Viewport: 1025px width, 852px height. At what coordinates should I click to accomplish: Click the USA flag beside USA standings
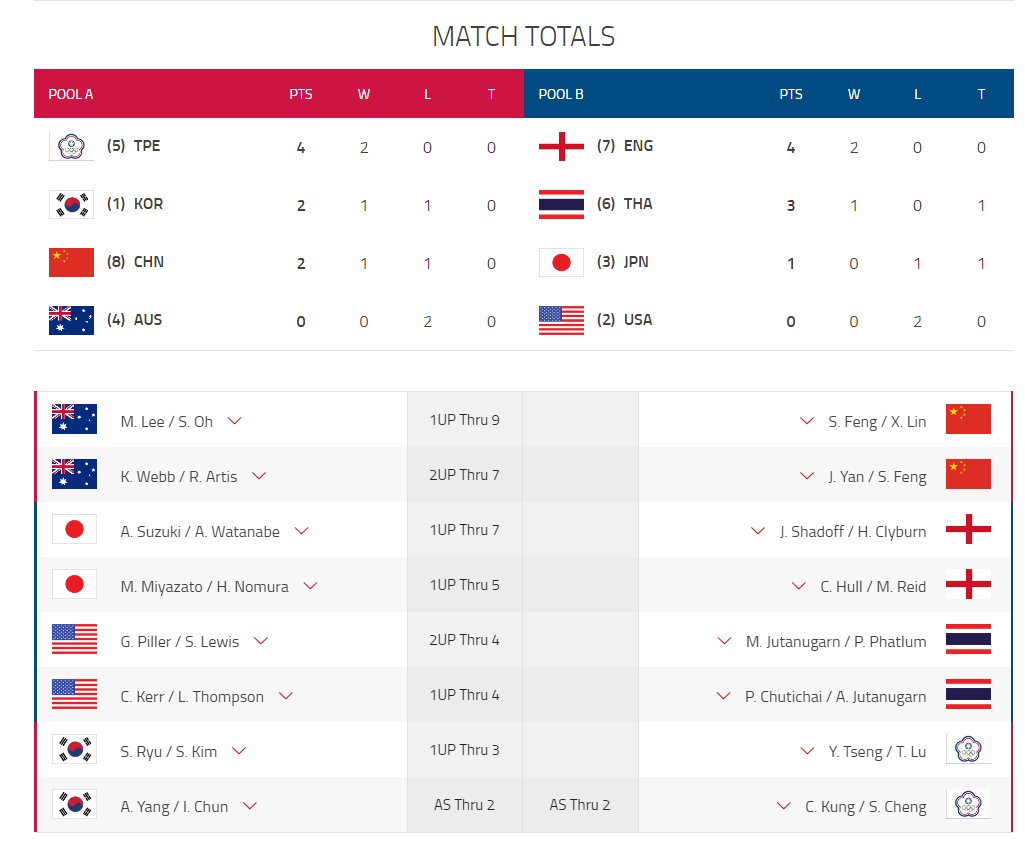[561, 320]
